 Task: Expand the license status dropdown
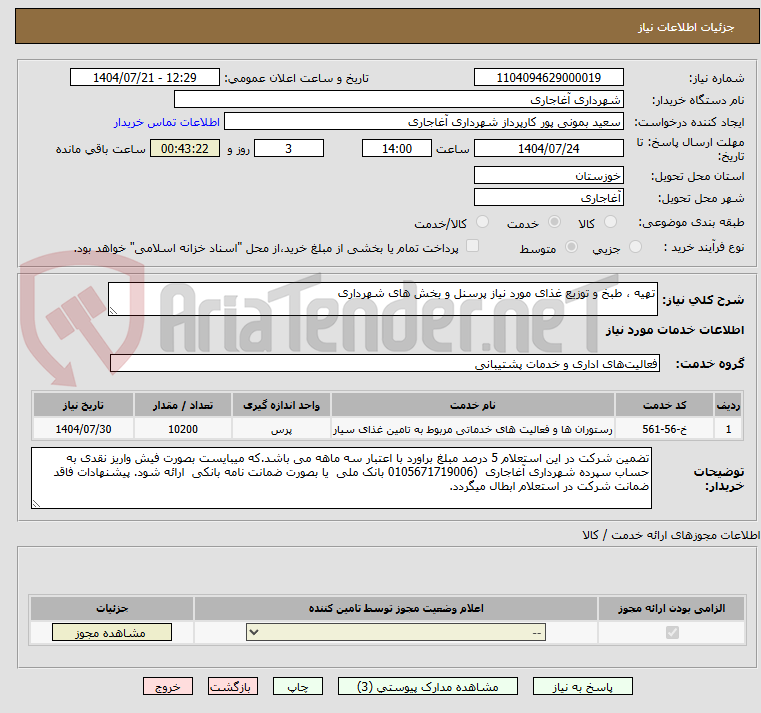(397, 633)
